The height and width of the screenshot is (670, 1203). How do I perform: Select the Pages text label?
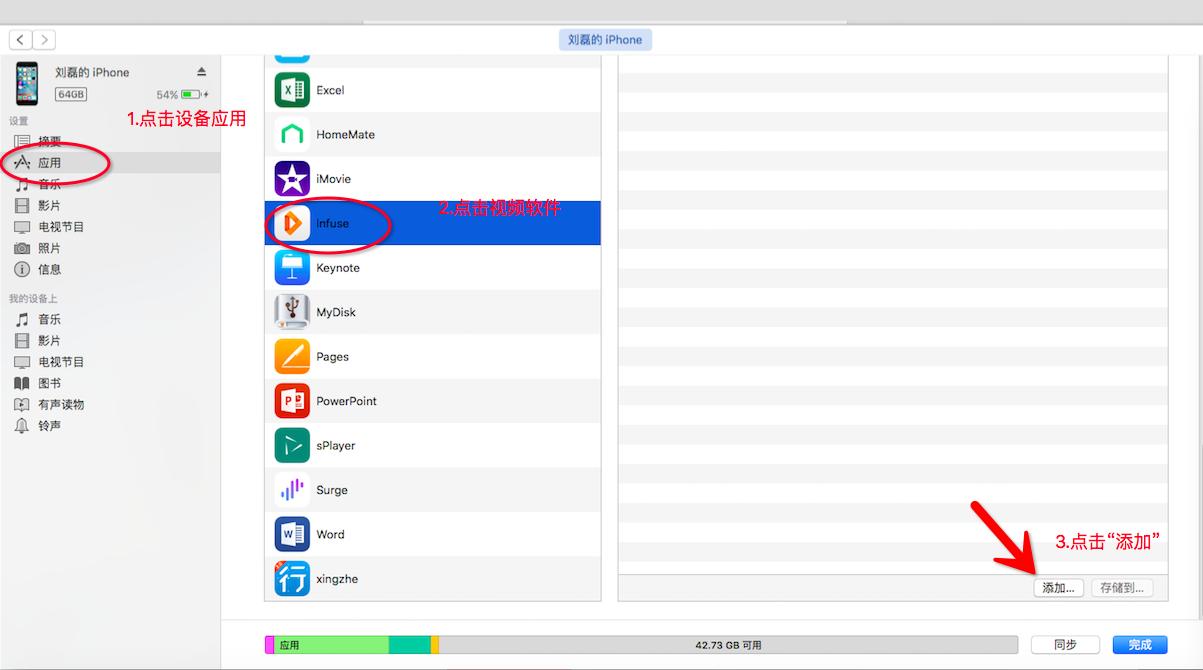pos(332,357)
